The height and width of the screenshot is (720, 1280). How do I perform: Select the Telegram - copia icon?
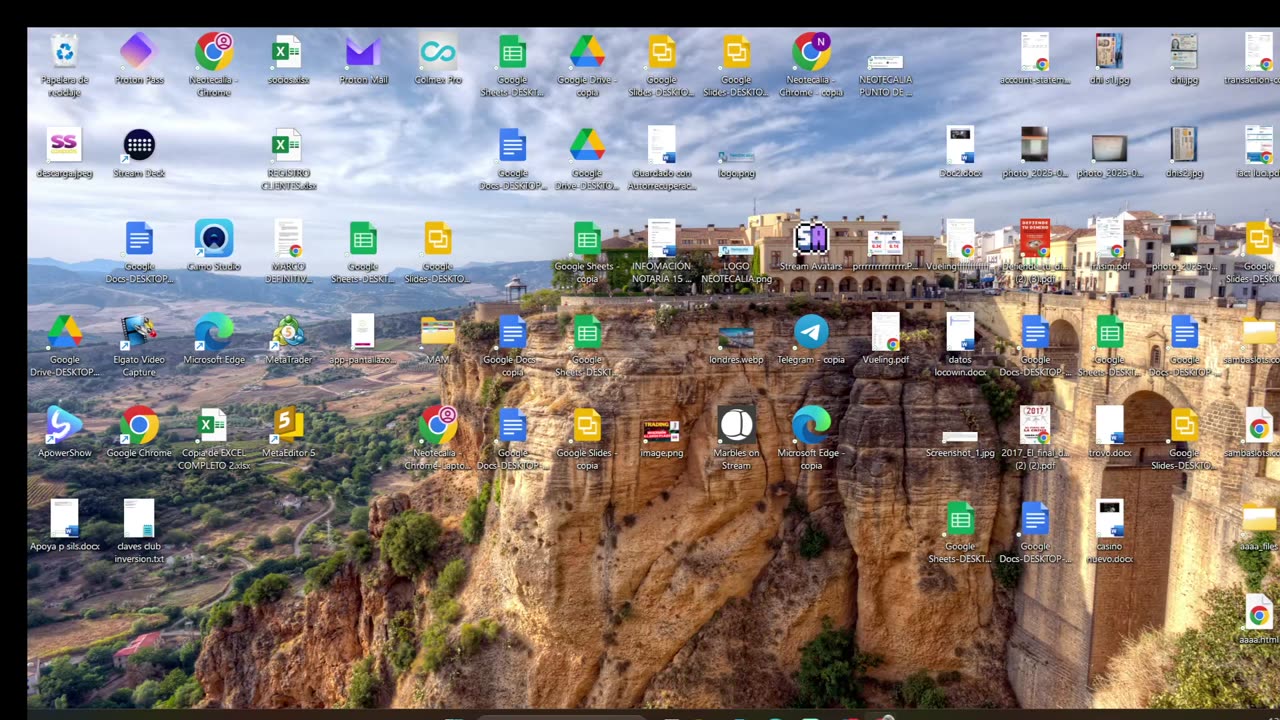pyautogui.click(x=811, y=332)
